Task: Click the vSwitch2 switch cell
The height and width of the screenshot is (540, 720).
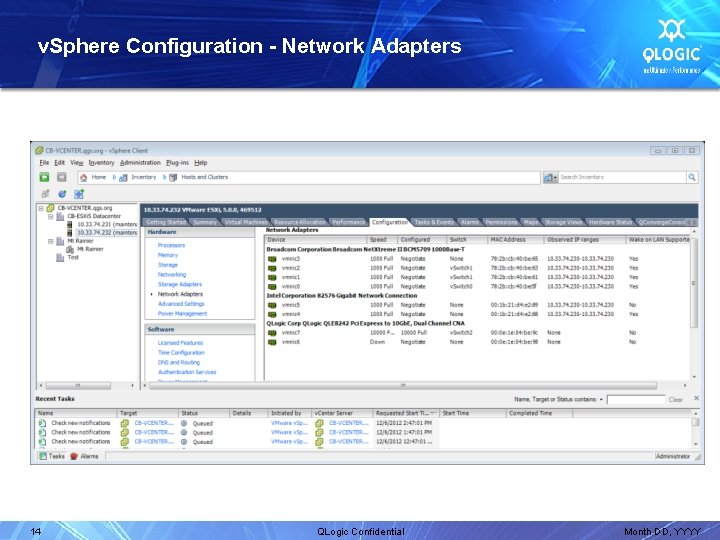Action: (461, 333)
